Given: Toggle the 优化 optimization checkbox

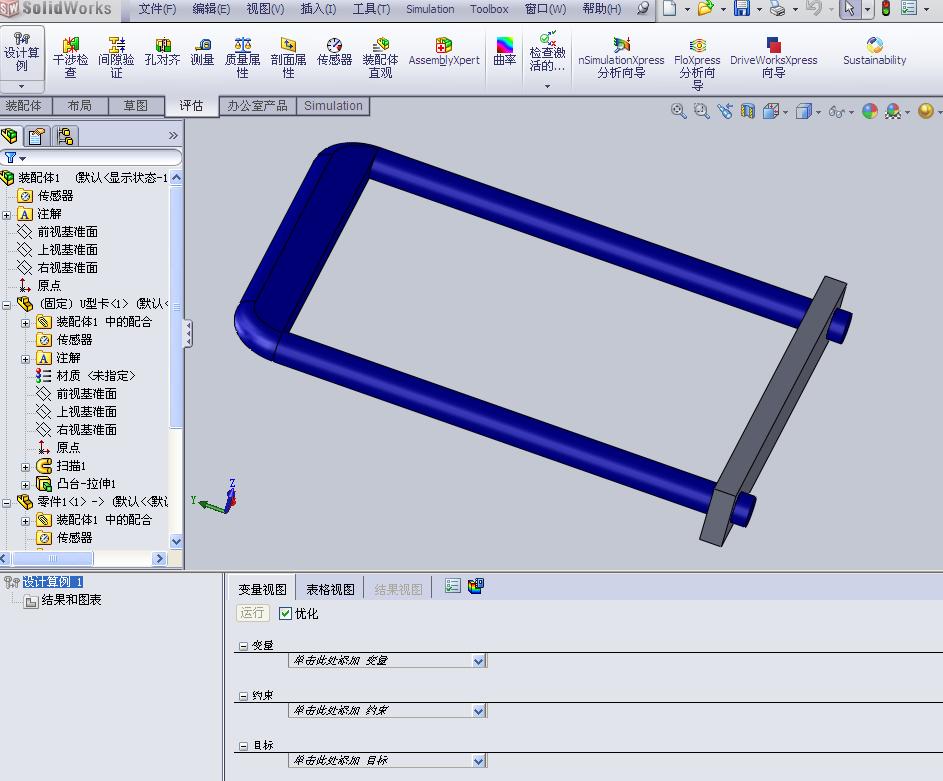Looking at the screenshot, I should [x=286, y=613].
